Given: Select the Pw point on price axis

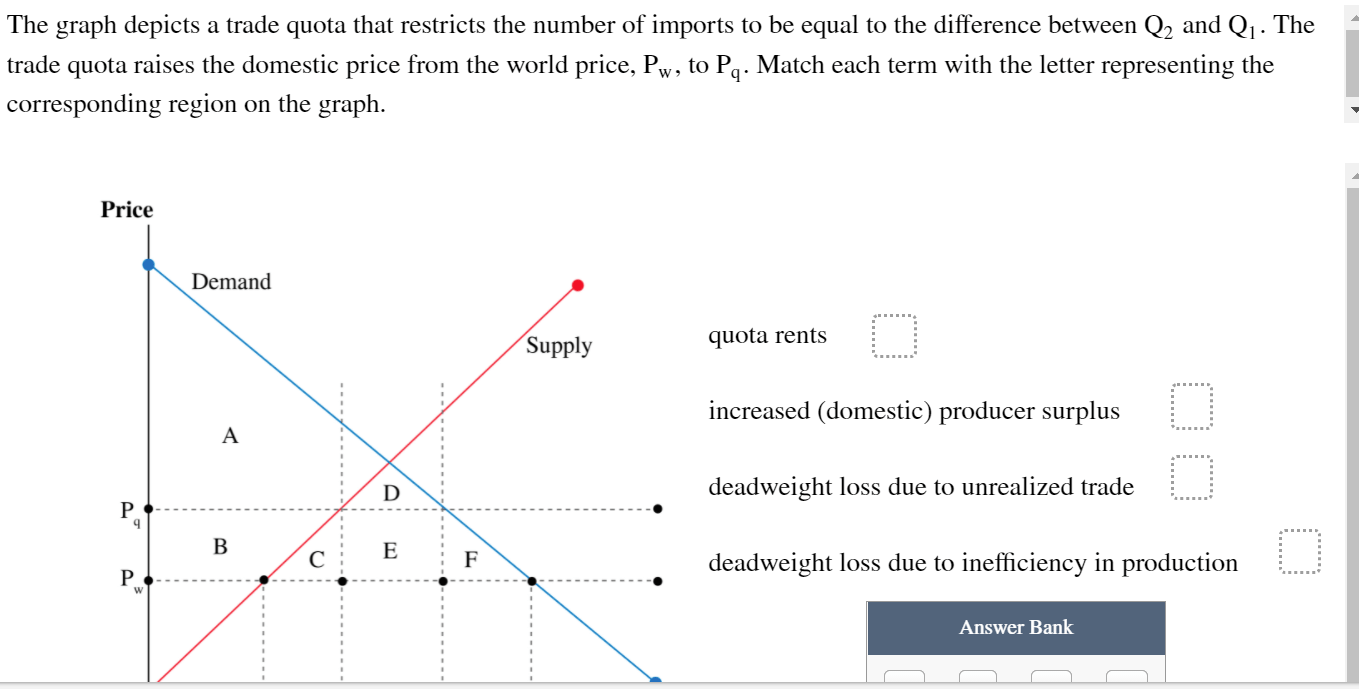Looking at the screenshot, I should click(x=149, y=580).
